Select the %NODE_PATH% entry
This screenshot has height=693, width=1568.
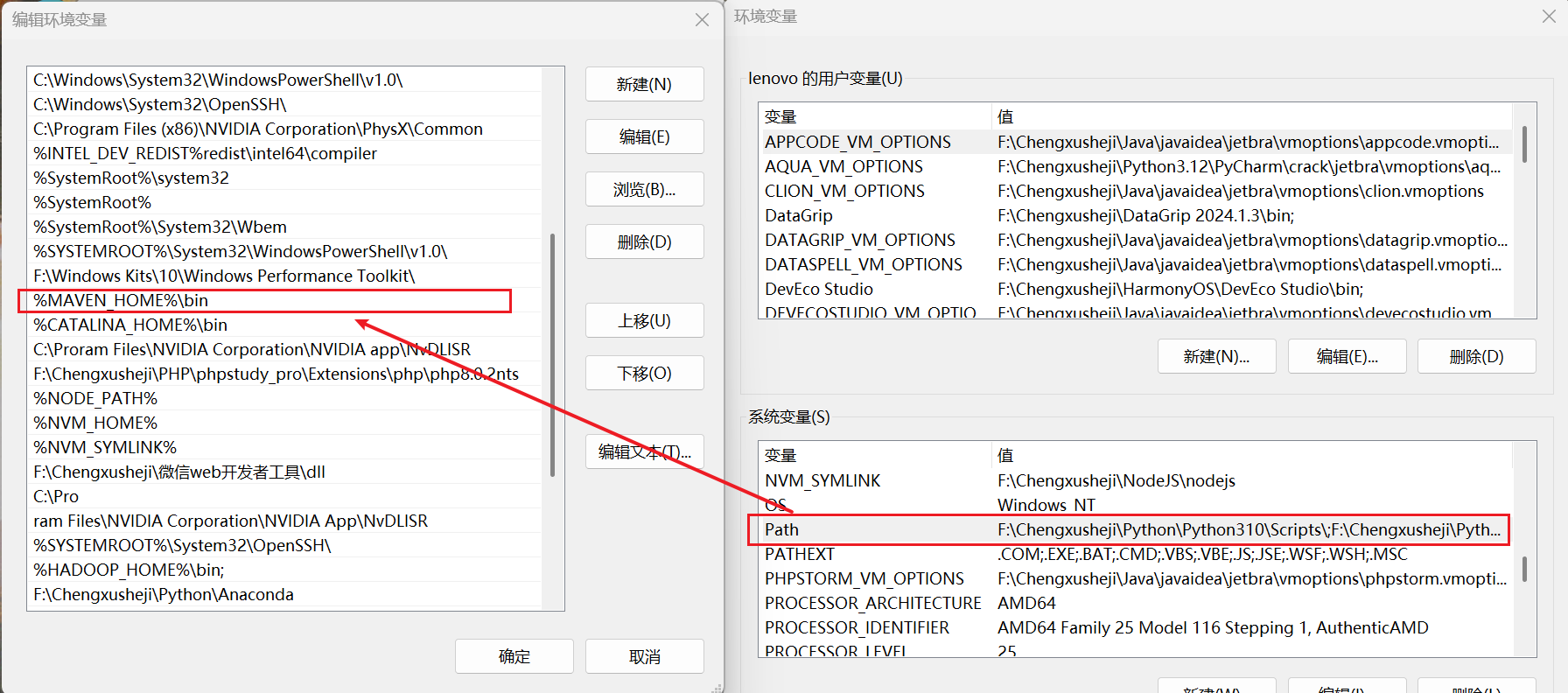tap(284, 398)
